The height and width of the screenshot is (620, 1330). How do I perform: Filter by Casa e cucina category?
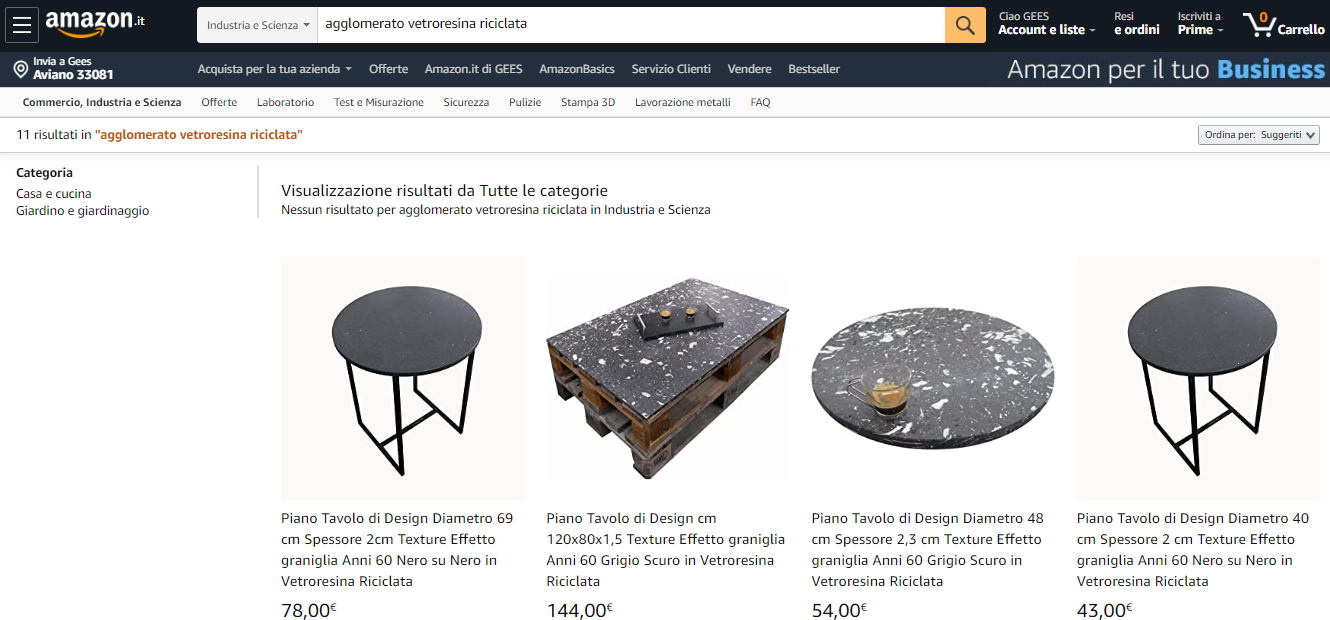coord(54,194)
